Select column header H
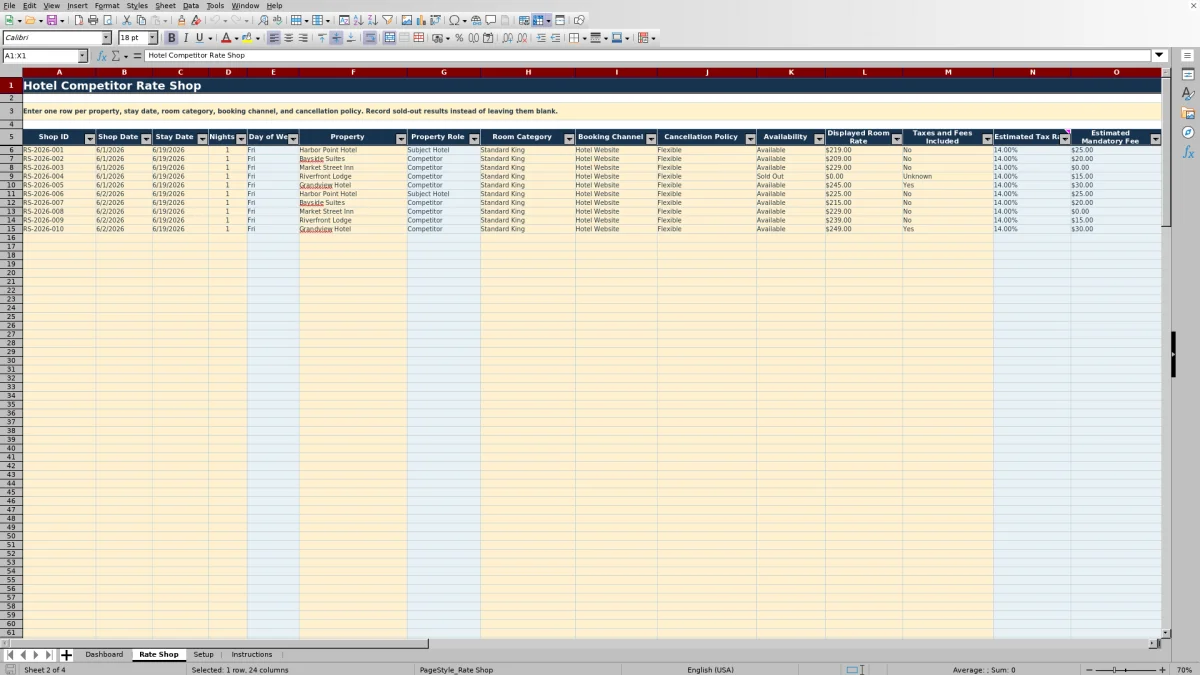 point(528,72)
